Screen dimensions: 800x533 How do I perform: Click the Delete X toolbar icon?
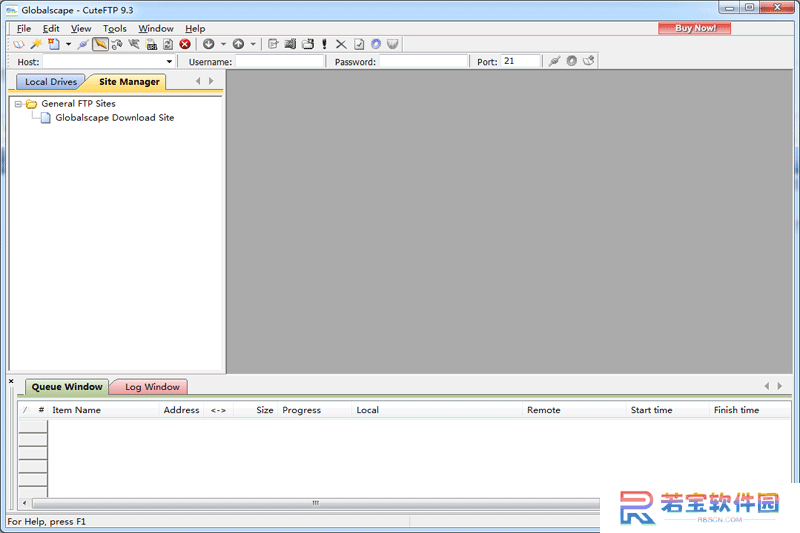(x=341, y=44)
